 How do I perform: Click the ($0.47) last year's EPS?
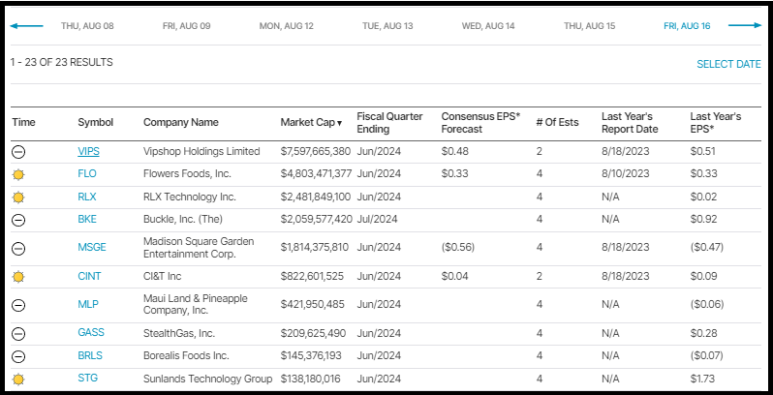[707, 248]
